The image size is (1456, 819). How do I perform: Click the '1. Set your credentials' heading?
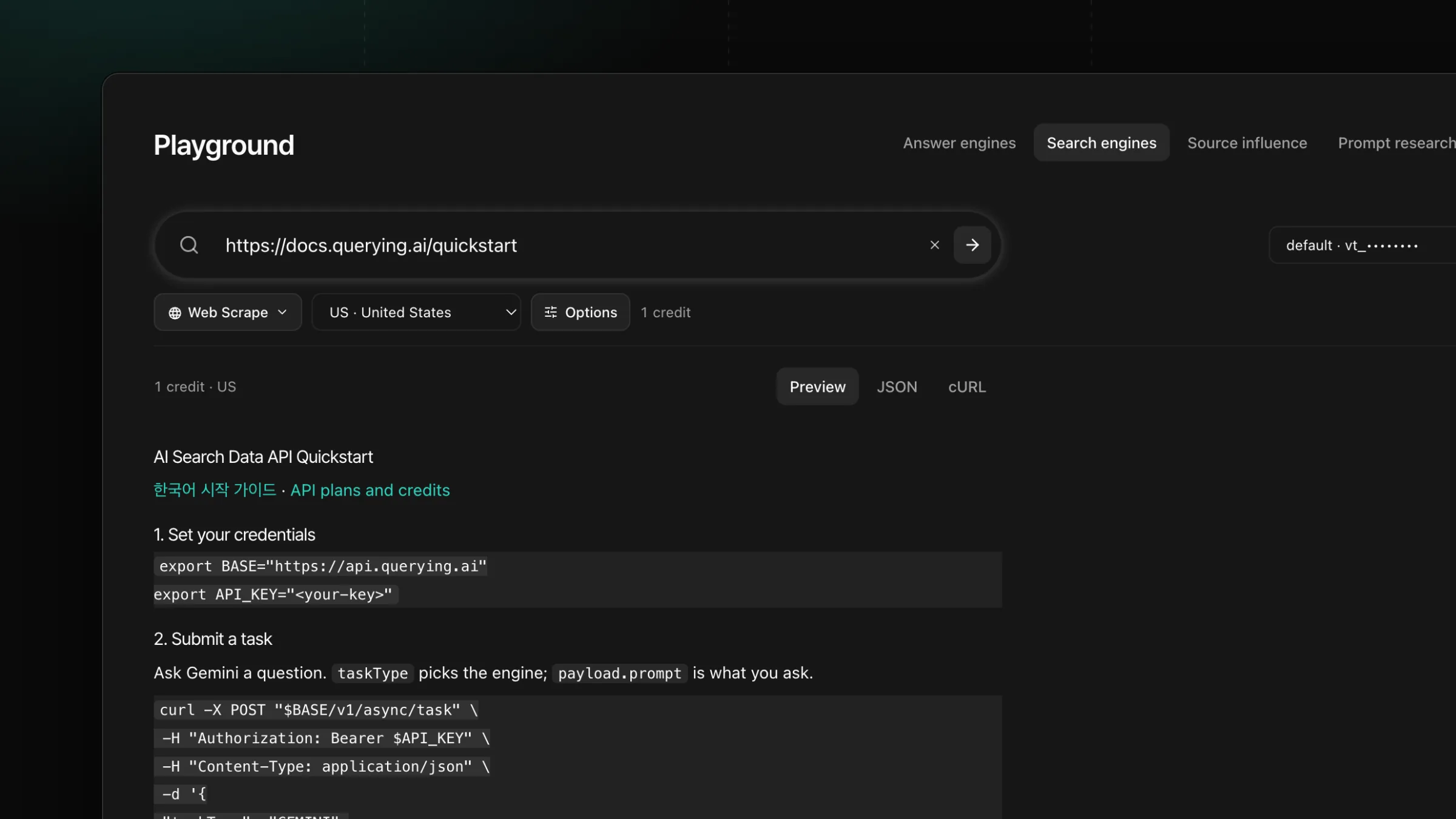pyautogui.click(x=234, y=534)
